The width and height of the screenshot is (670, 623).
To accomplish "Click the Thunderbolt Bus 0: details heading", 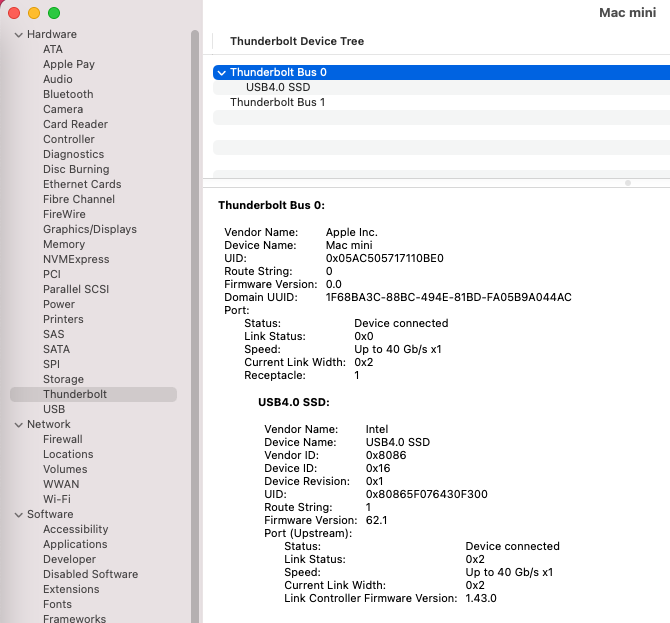I will point(271,206).
